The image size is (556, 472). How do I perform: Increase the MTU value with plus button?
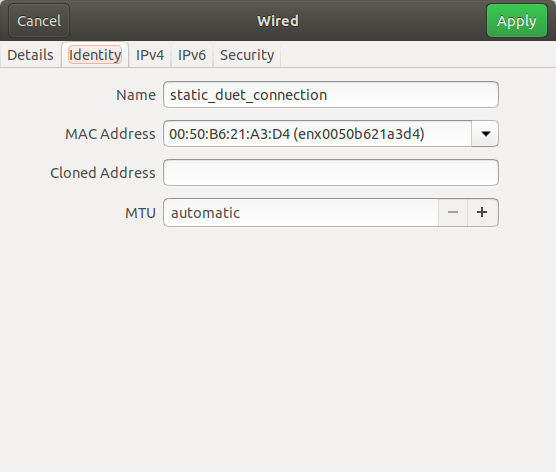[483, 212]
